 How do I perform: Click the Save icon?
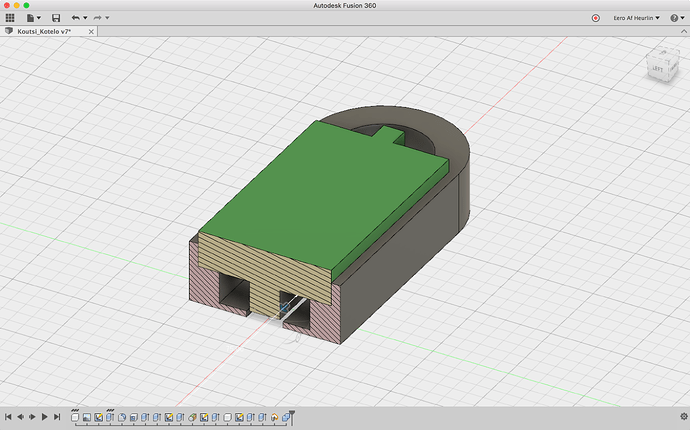55,18
